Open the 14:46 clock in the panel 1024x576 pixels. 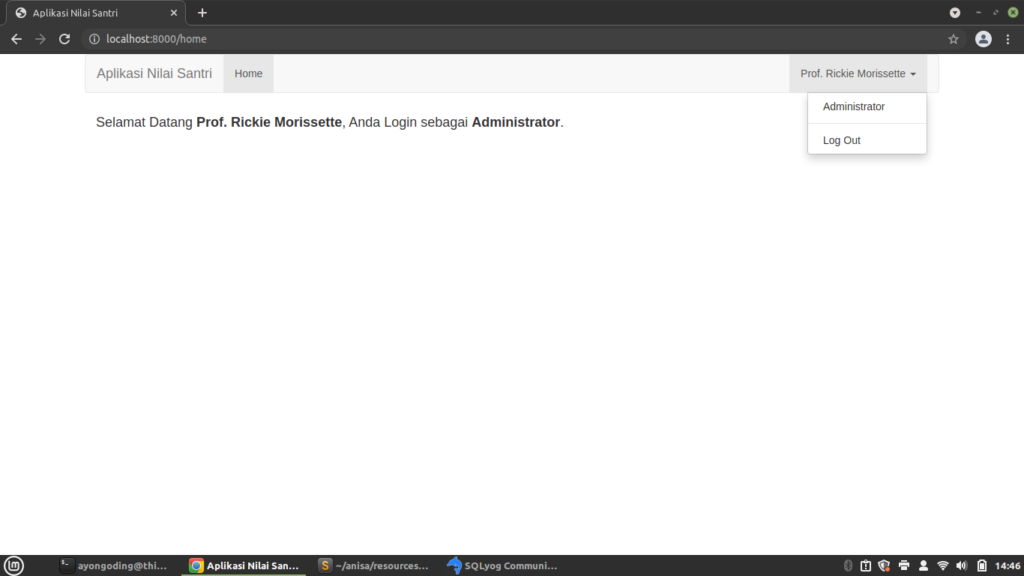tap(1008, 566)
